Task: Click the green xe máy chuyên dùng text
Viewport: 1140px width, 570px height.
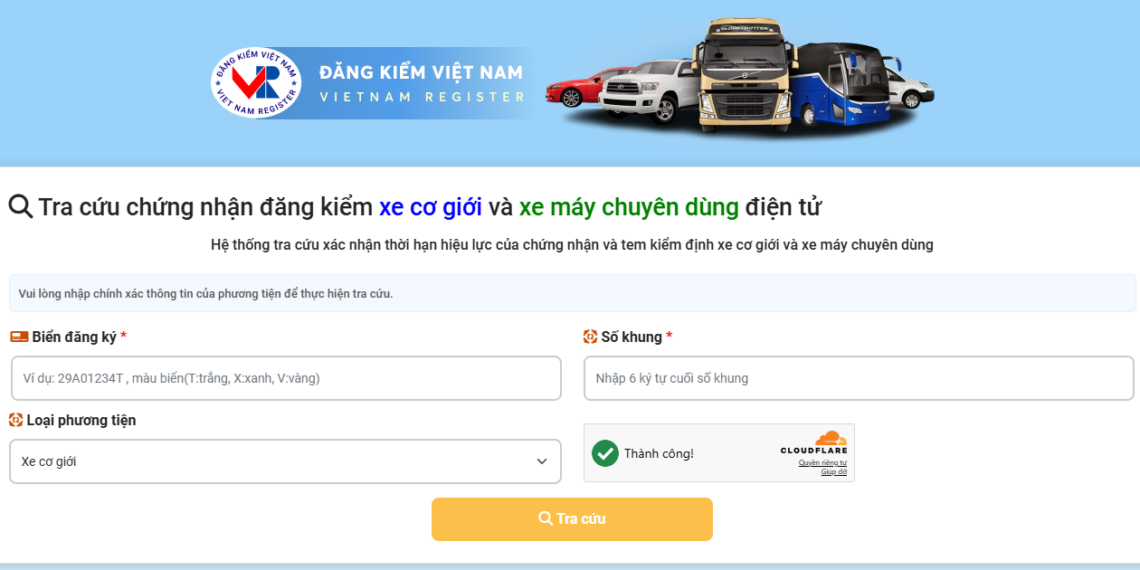Action: 629,207
